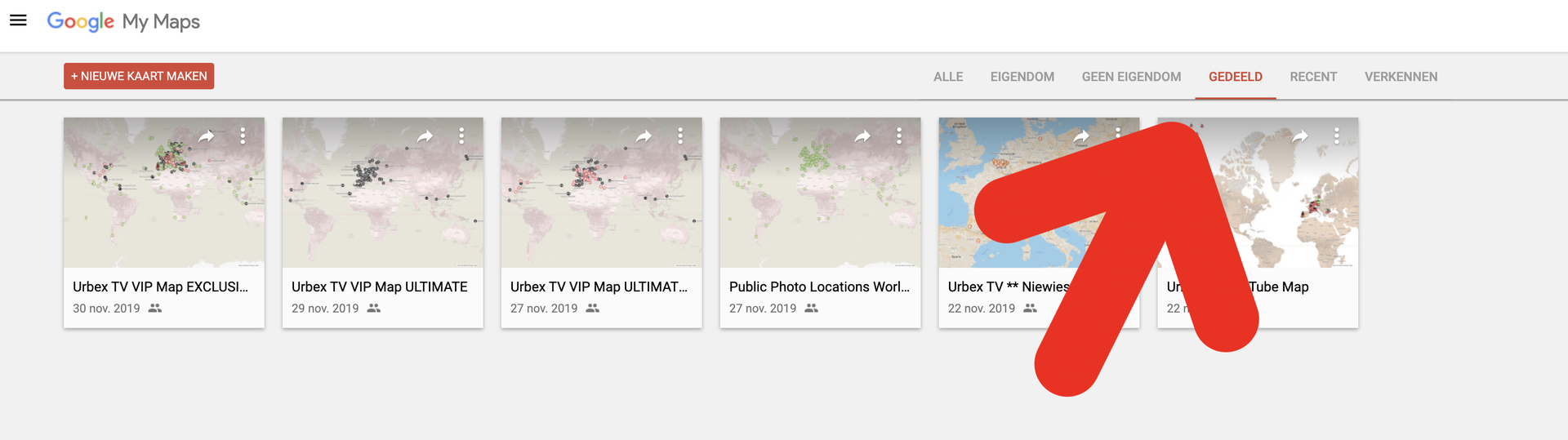Image resolution: width=1568 pixels, height=440 pixels.
Task: Click the shared people icon beside 29 nov. 2019
Action: coord(374,308)
